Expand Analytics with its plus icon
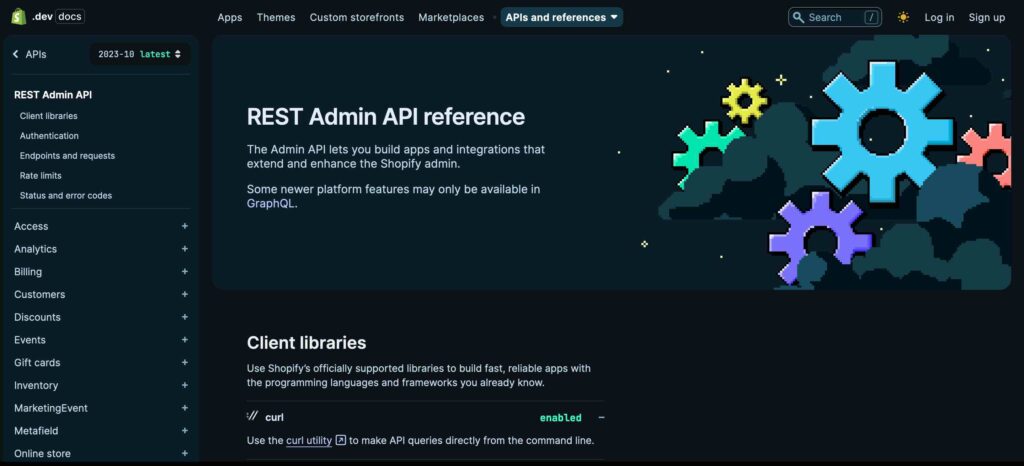1024x466 pixels. (x=185, y=249)
